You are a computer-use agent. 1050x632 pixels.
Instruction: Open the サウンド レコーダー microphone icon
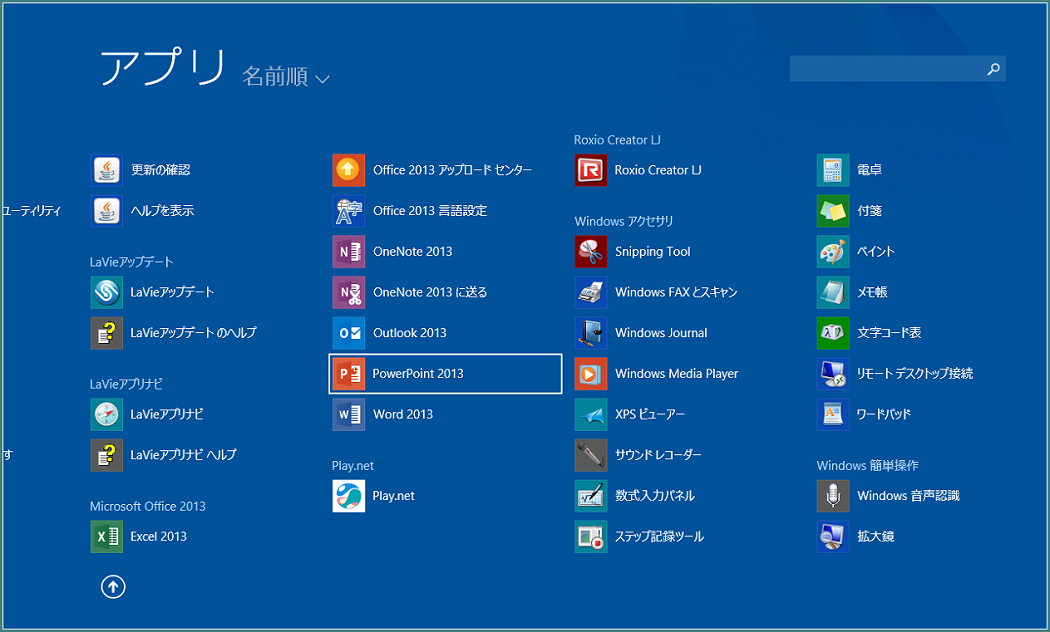(x=591, y=455)
